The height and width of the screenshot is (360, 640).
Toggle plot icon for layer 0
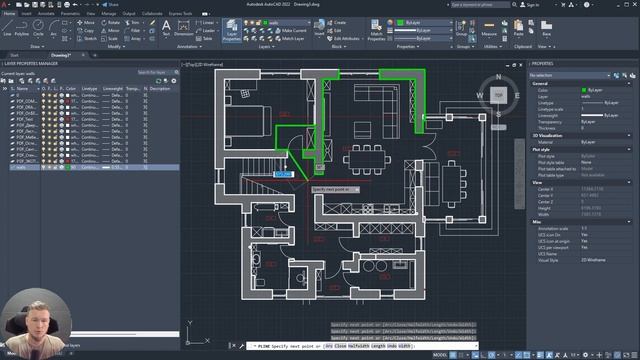point(62,95)
